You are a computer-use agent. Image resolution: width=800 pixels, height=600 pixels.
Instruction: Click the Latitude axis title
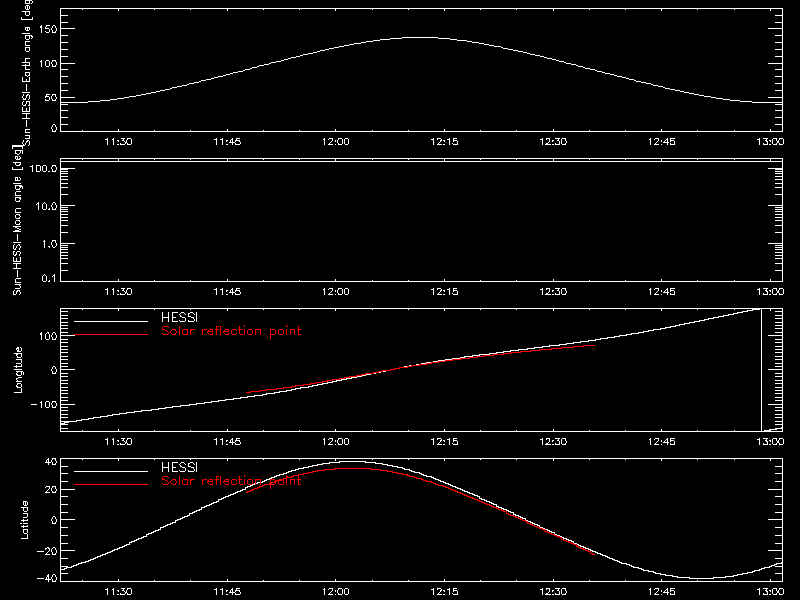click(24, 520)
